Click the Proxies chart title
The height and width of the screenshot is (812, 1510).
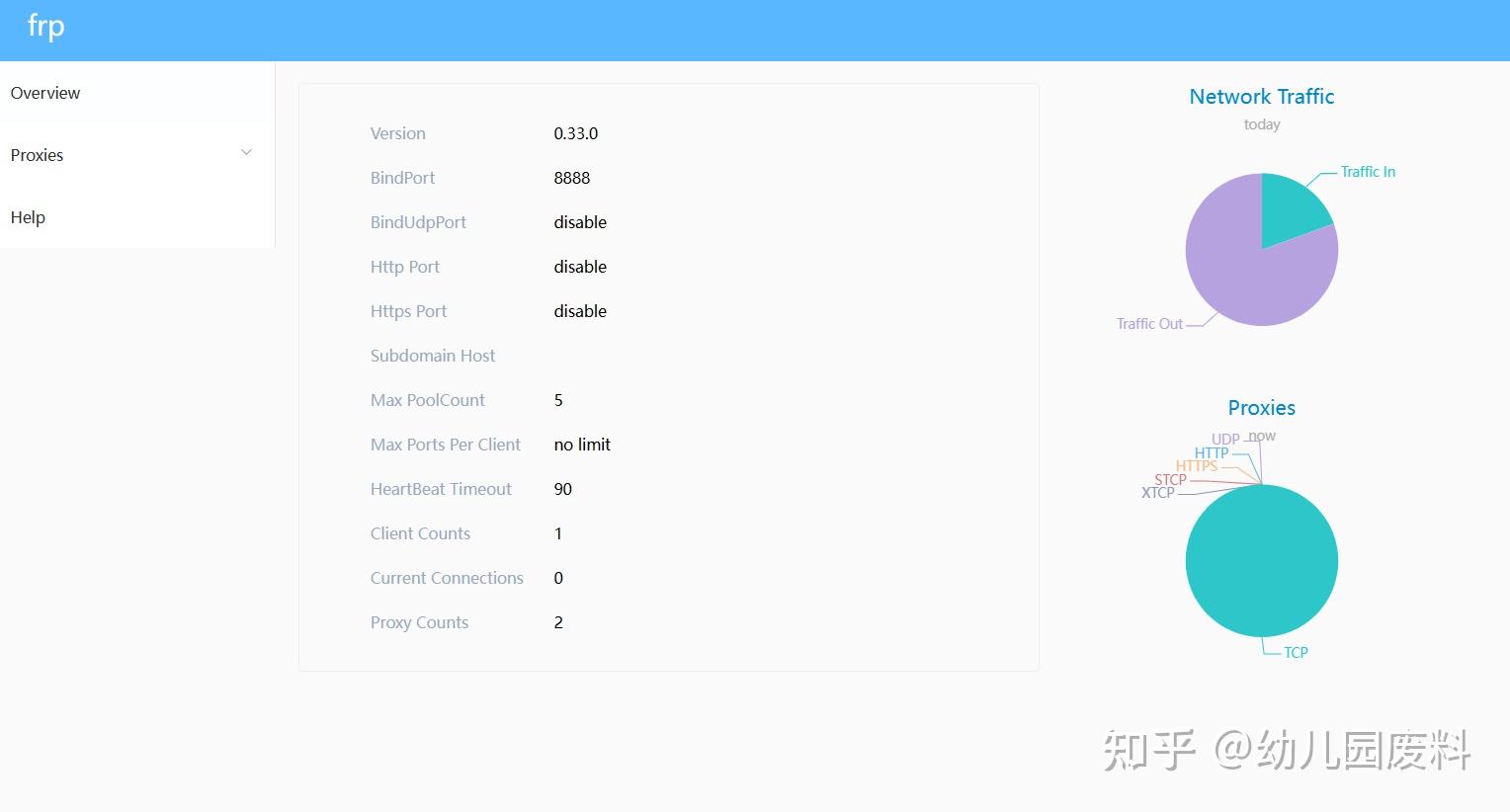1262,408
